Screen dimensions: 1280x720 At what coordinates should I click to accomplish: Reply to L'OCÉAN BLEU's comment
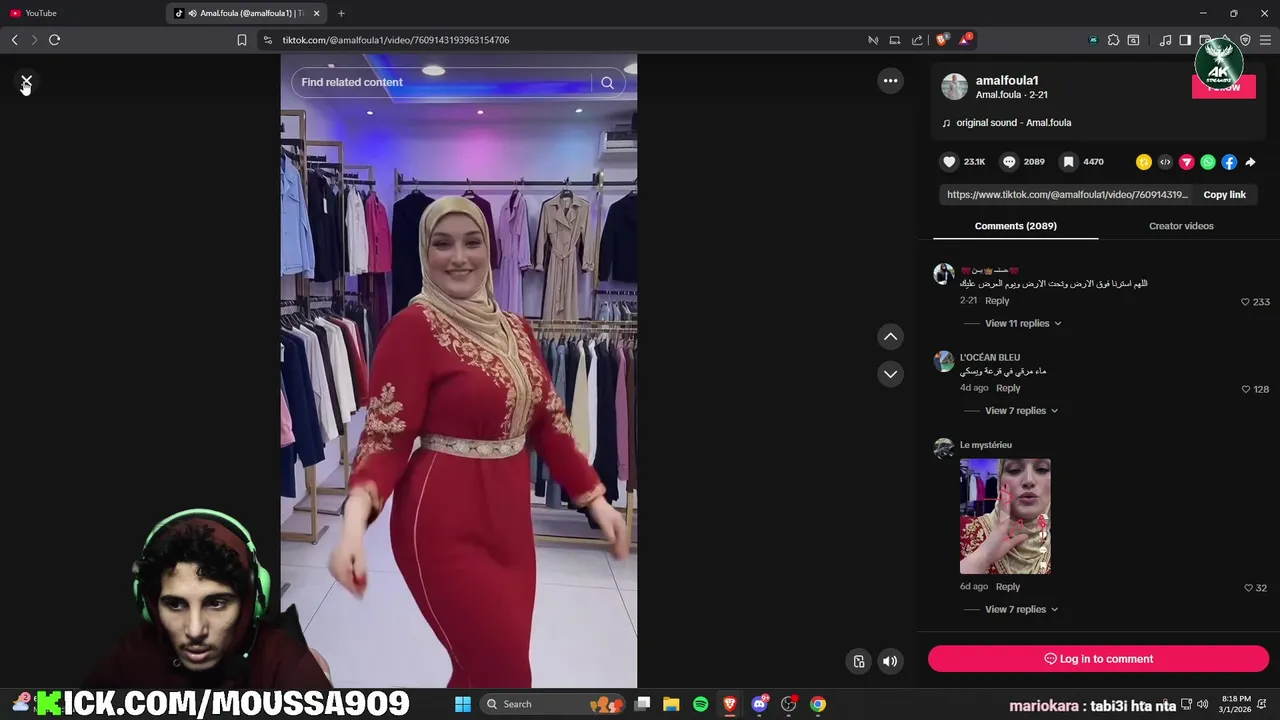click(1008, 388)
